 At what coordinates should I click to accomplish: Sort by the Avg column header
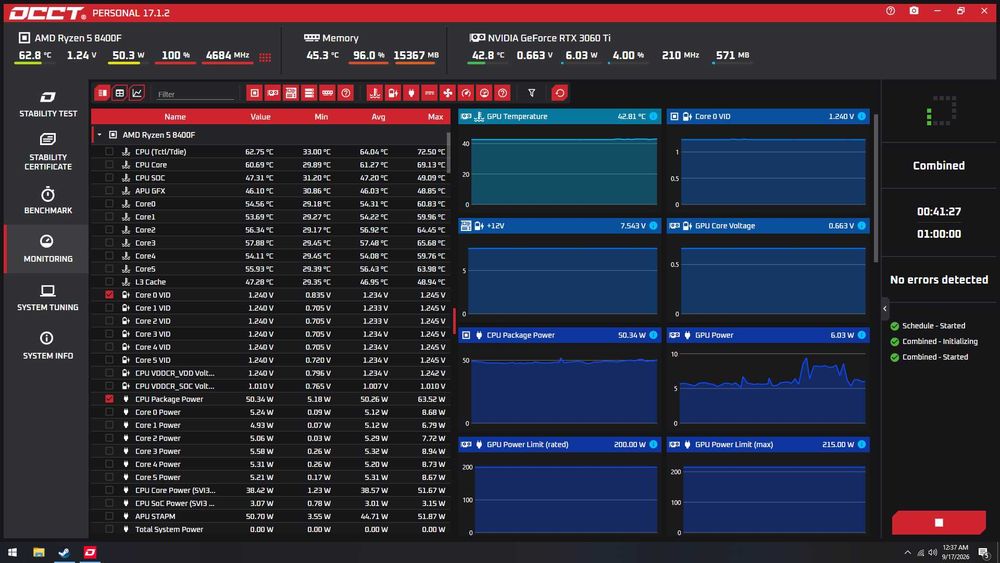click(x=378, y=117)
